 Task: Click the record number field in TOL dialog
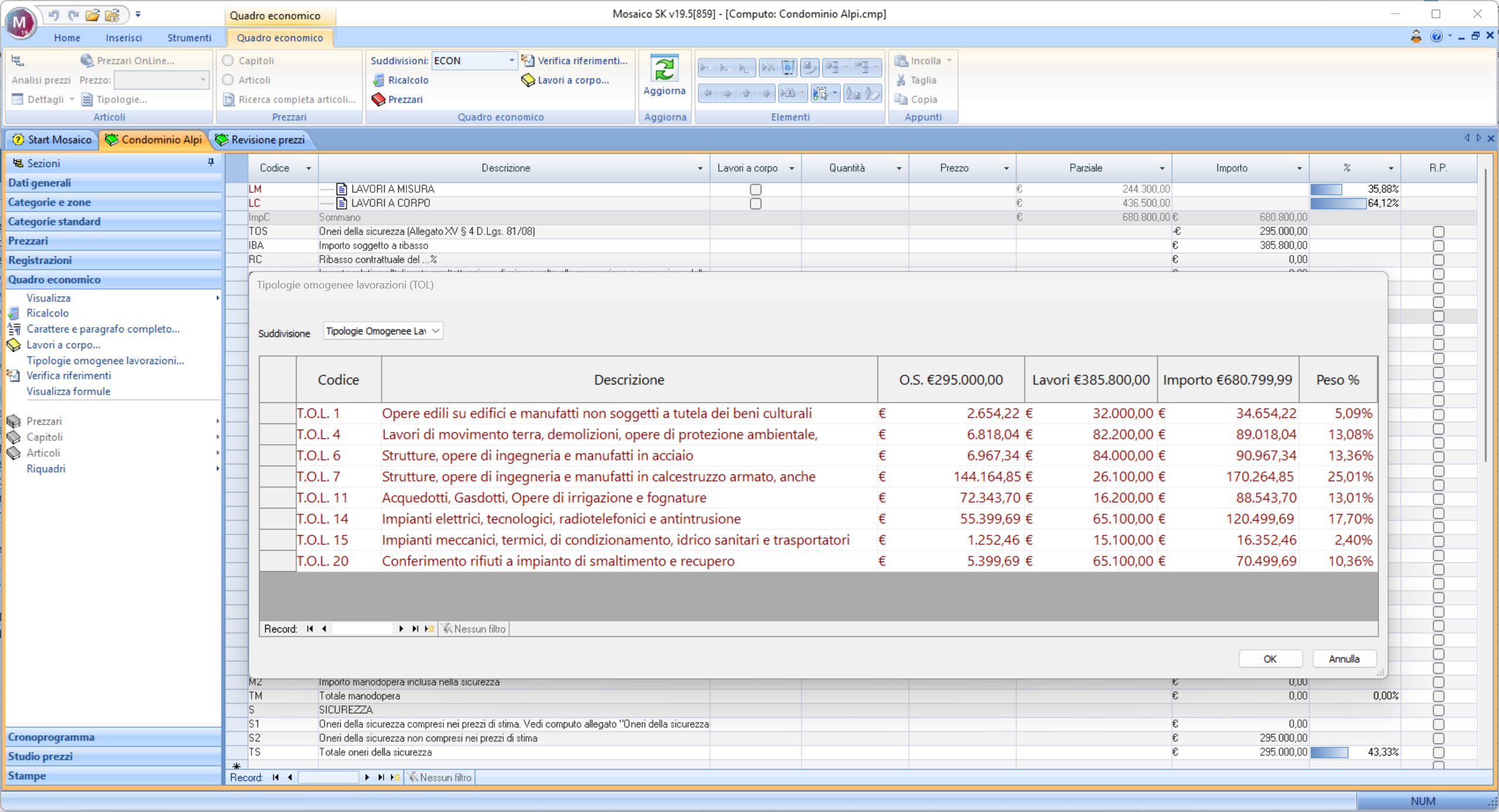[x=362, y=628]
